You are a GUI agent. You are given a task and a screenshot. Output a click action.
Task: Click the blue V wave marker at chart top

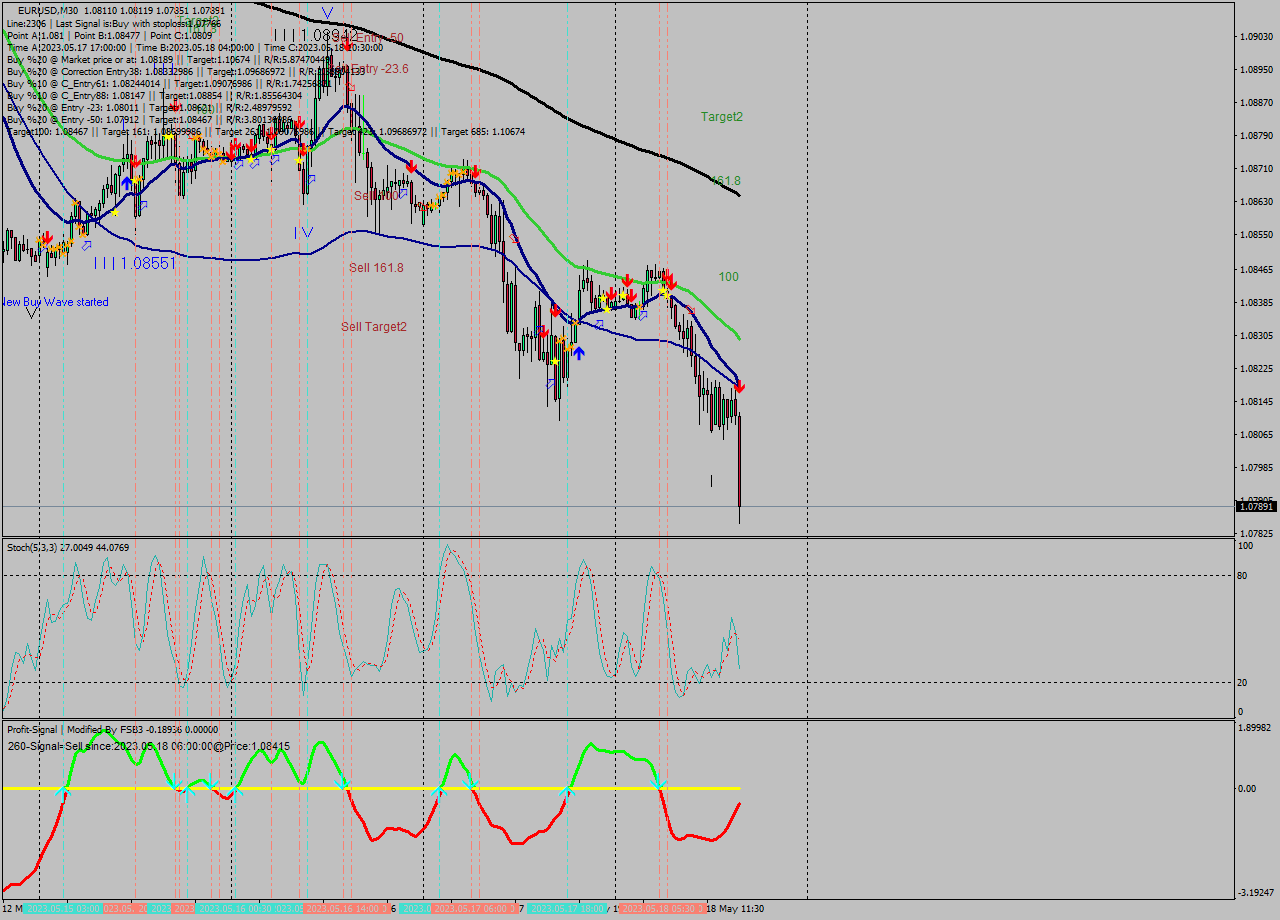(x=327, y=13)
